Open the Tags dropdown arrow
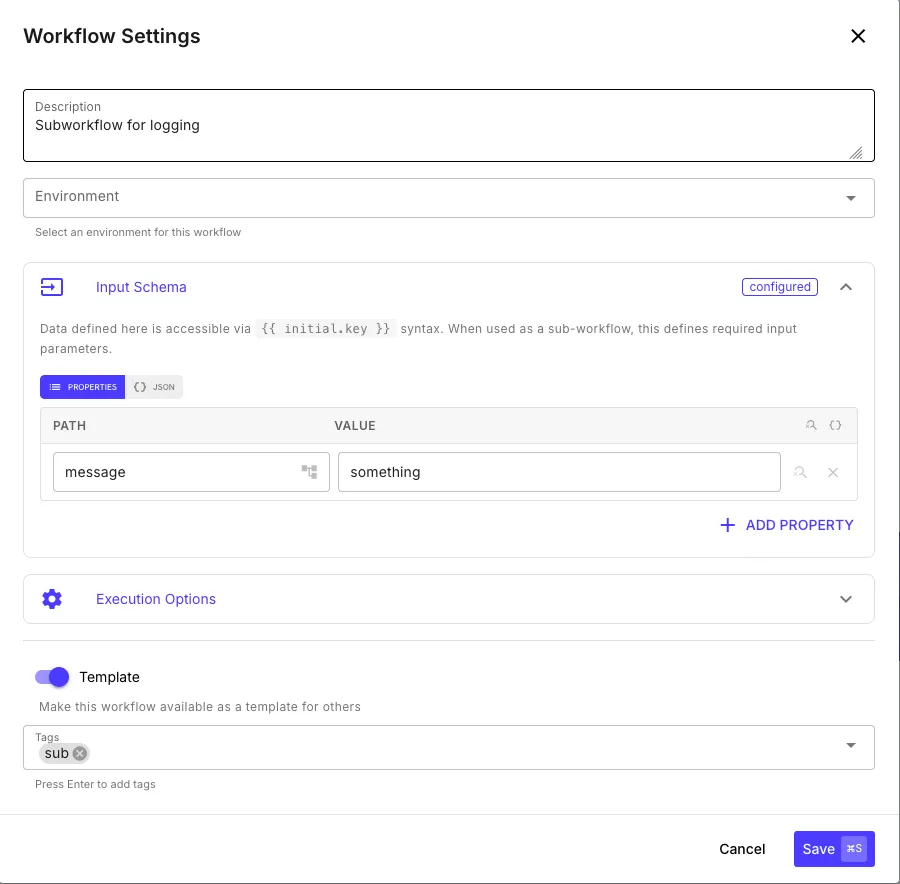Image resolution: width=900 pixels, height=884 pixels. [x=851, y=745]
